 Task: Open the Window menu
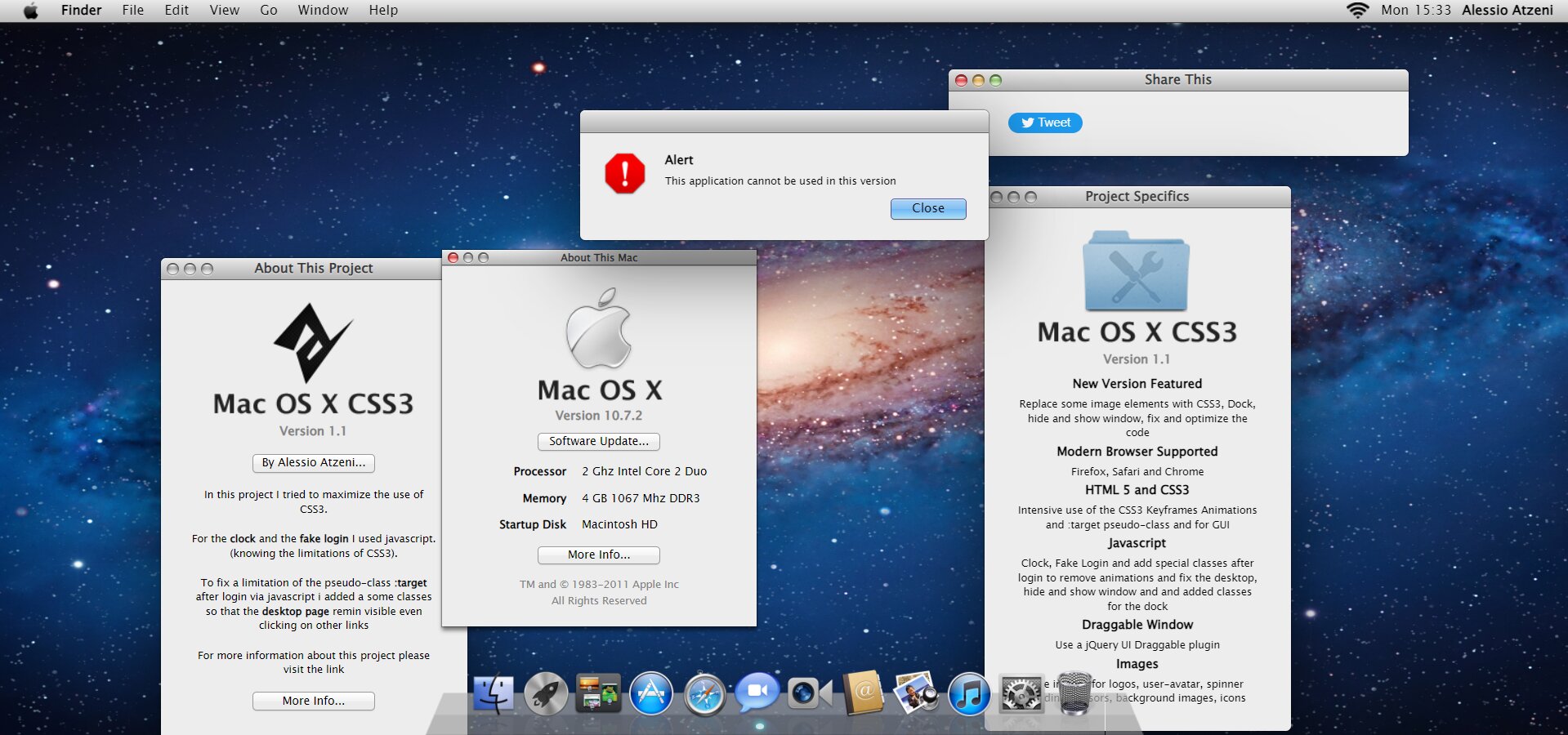(x=323, y=11)
